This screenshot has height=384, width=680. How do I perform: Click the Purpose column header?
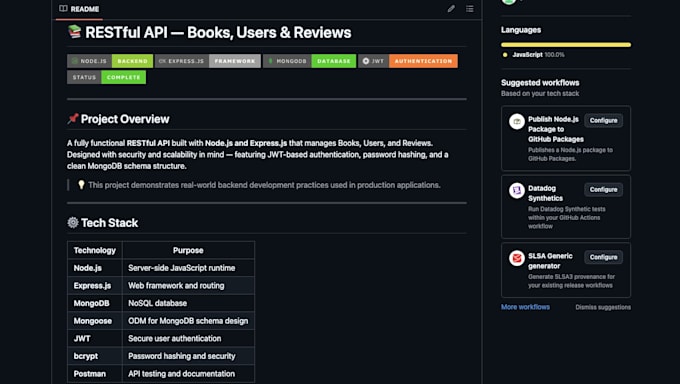(x=188, y=250)
